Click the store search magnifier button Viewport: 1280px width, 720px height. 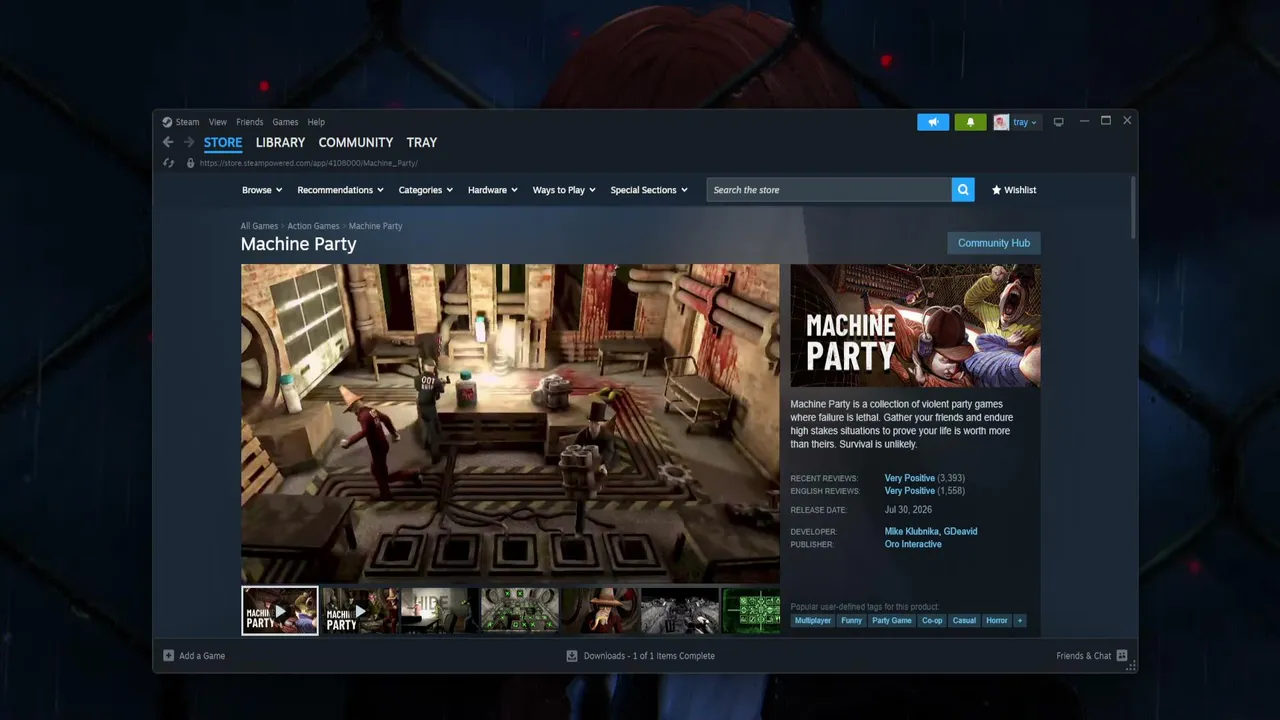pyautogui.click(x=963, y=190)
